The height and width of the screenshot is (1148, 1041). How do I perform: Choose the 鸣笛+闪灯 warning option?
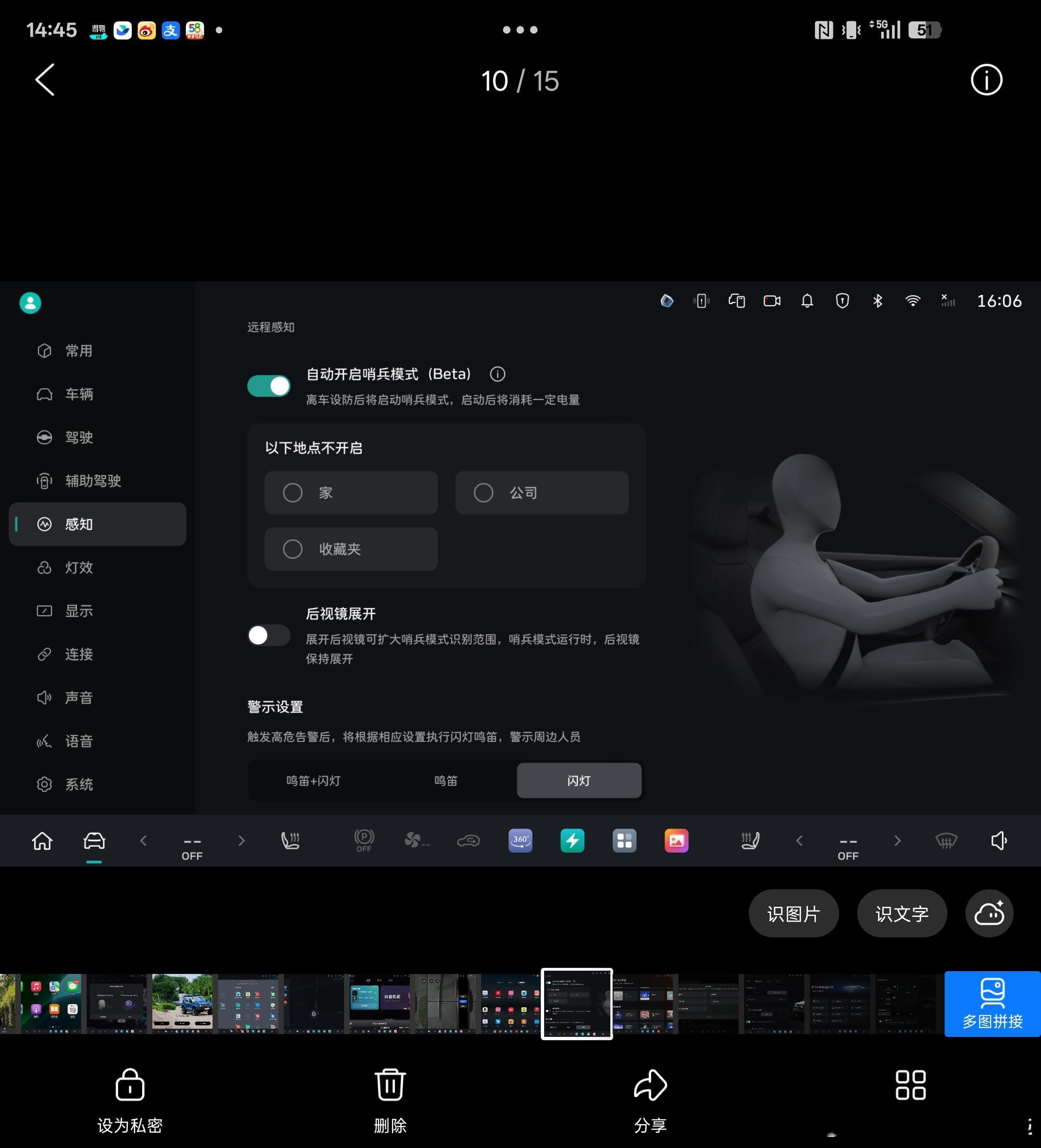(314, 781)
